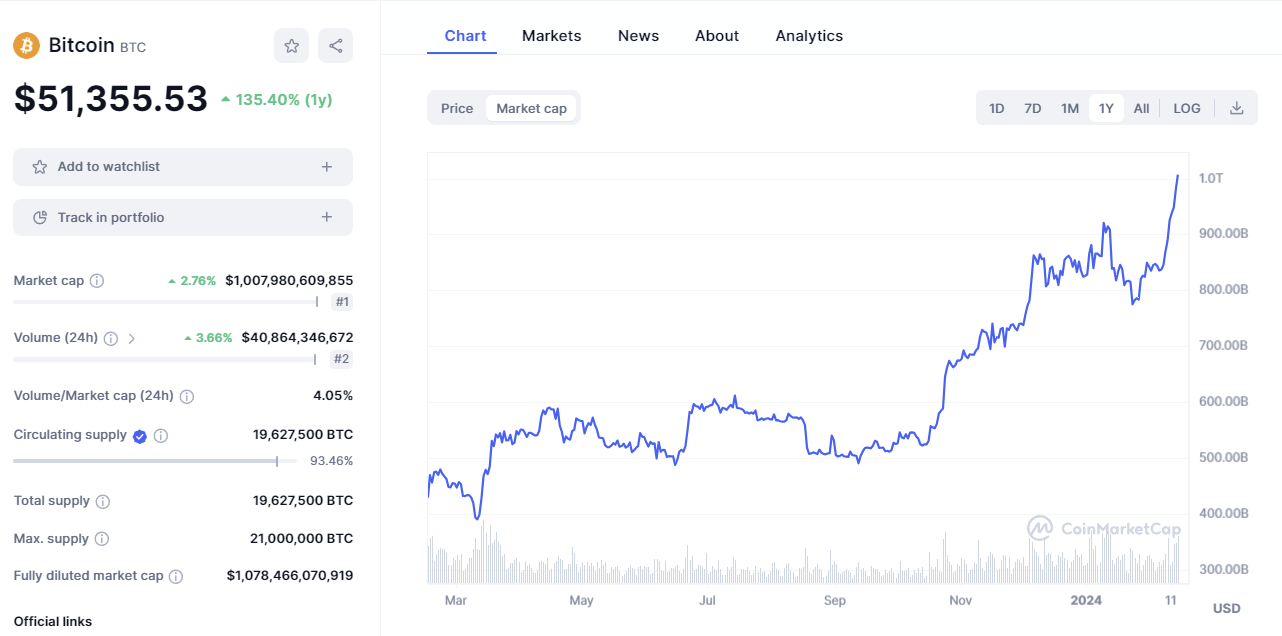Click the Official links heading
This screenshot has height=636, width=1282.
[53, 622]
